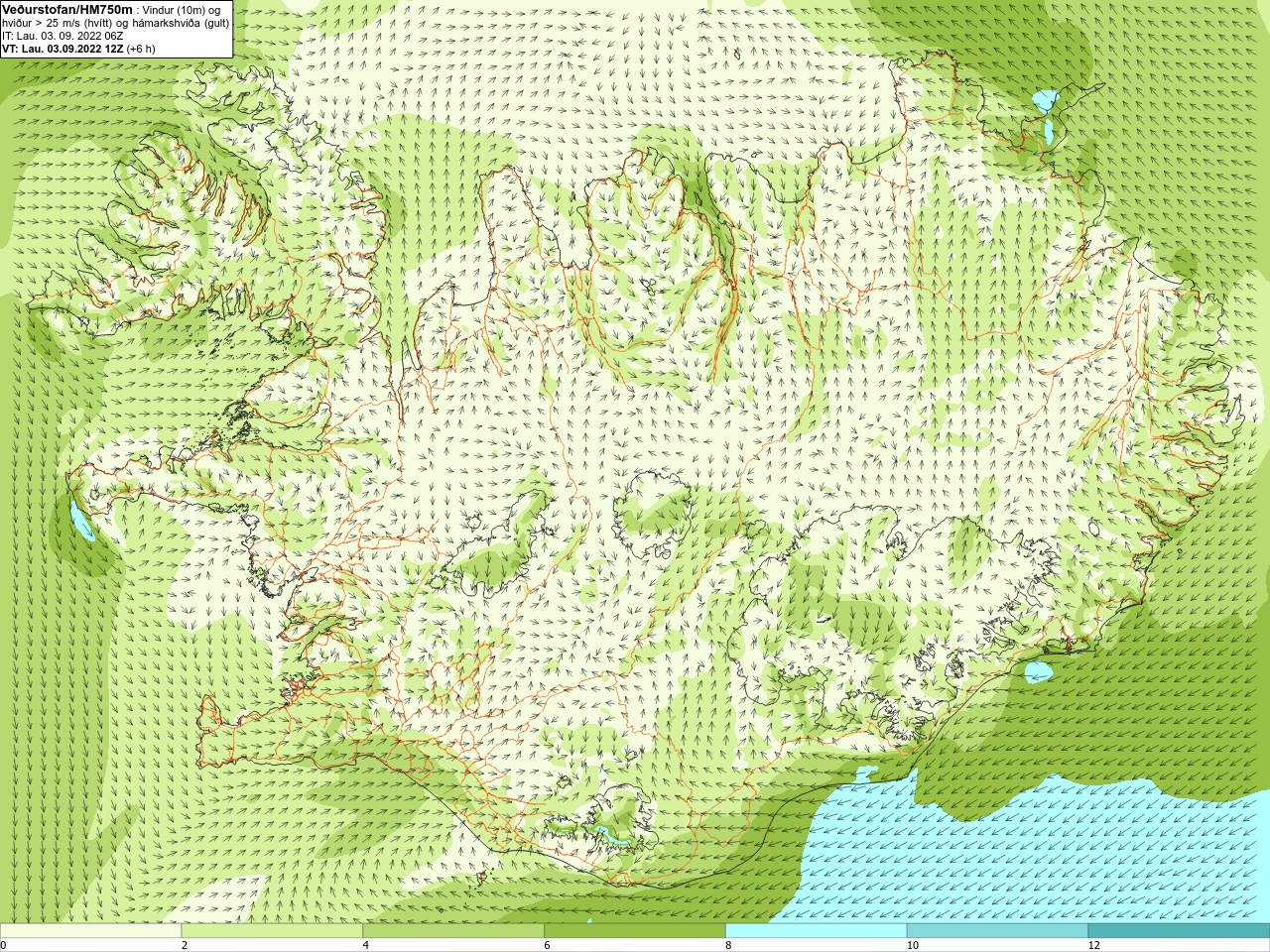Click the '4' tick label on the scale
1270x952 pixels.
point(365,945)
